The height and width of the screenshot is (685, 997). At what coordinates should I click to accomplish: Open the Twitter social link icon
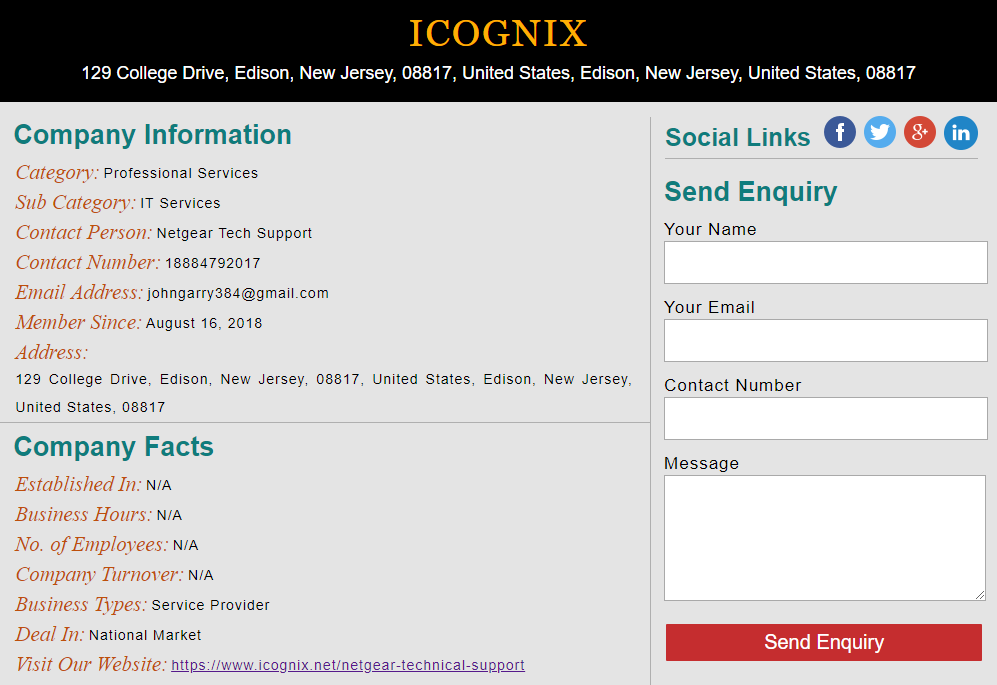tap(879, 132)
